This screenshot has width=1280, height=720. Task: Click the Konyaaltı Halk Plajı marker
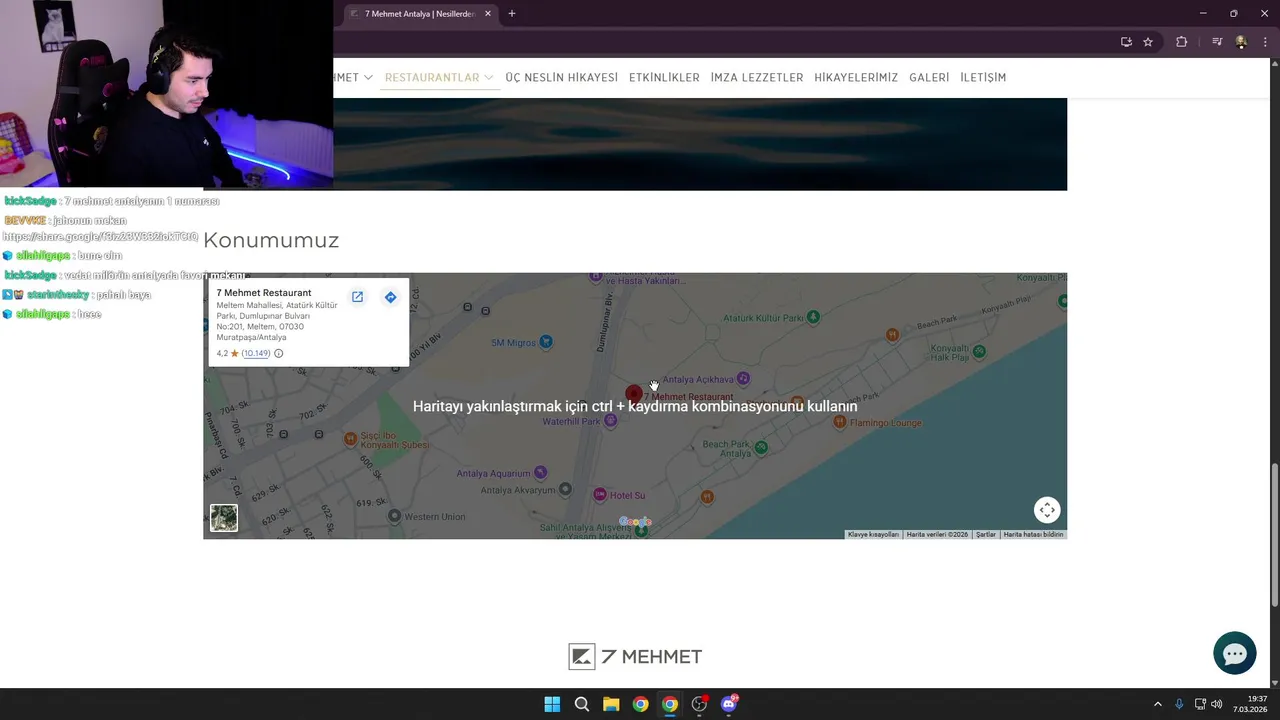pos(980,351)
